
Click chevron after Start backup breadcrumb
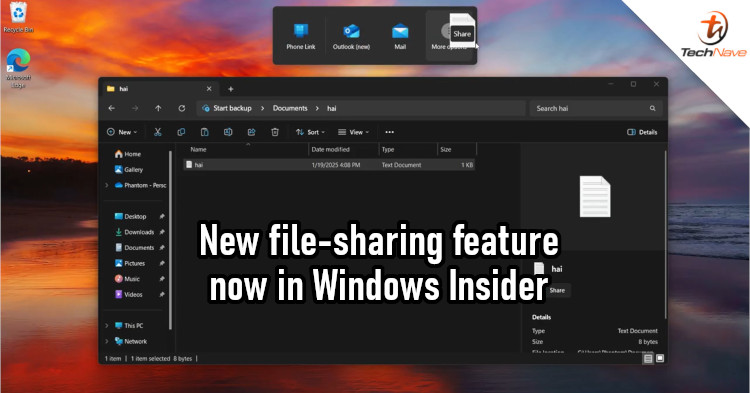262,109
